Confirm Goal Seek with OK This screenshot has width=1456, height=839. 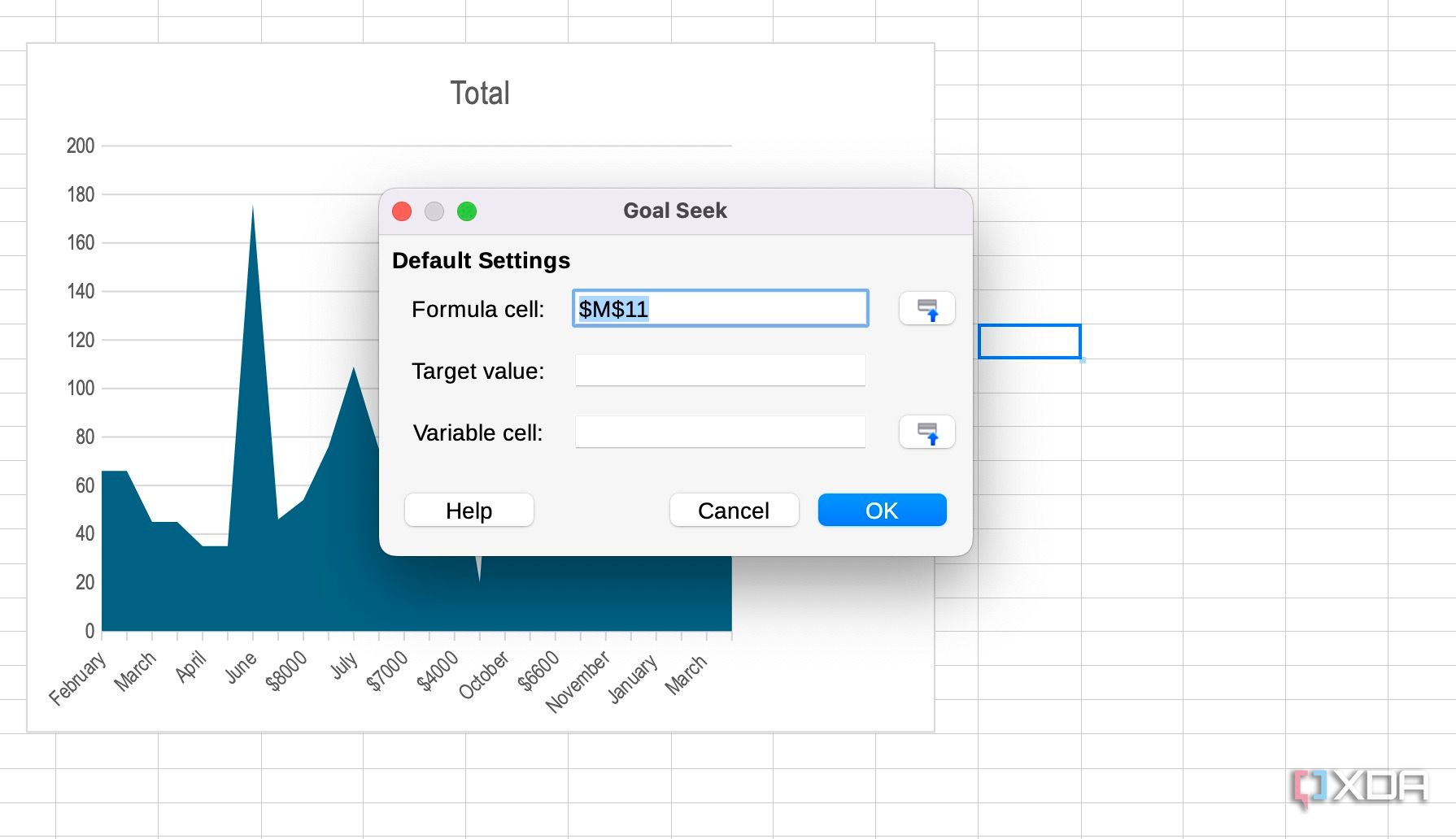pos(882,511)
